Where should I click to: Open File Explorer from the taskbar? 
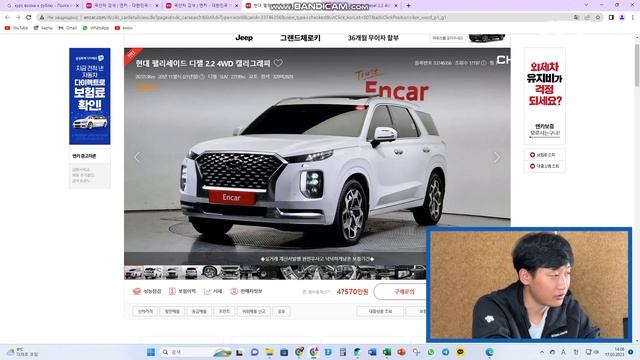click(x=269, y=352)
